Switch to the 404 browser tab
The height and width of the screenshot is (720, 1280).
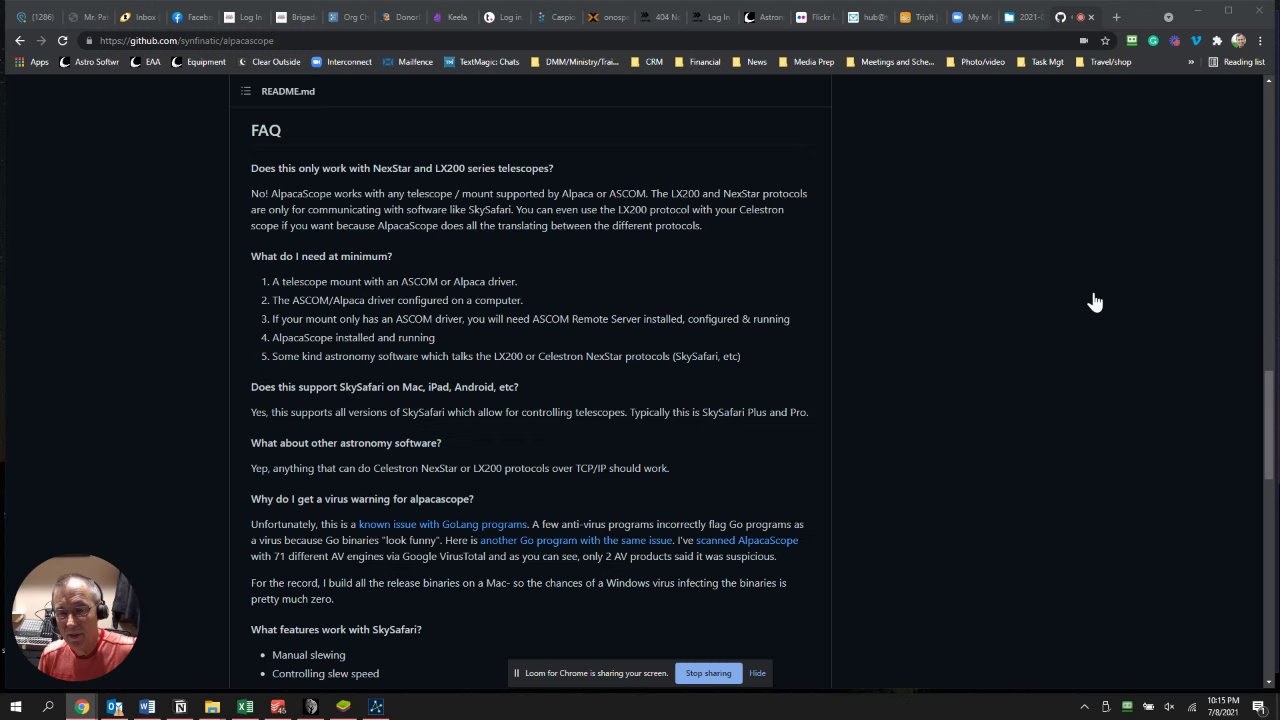tap(659, 17)
